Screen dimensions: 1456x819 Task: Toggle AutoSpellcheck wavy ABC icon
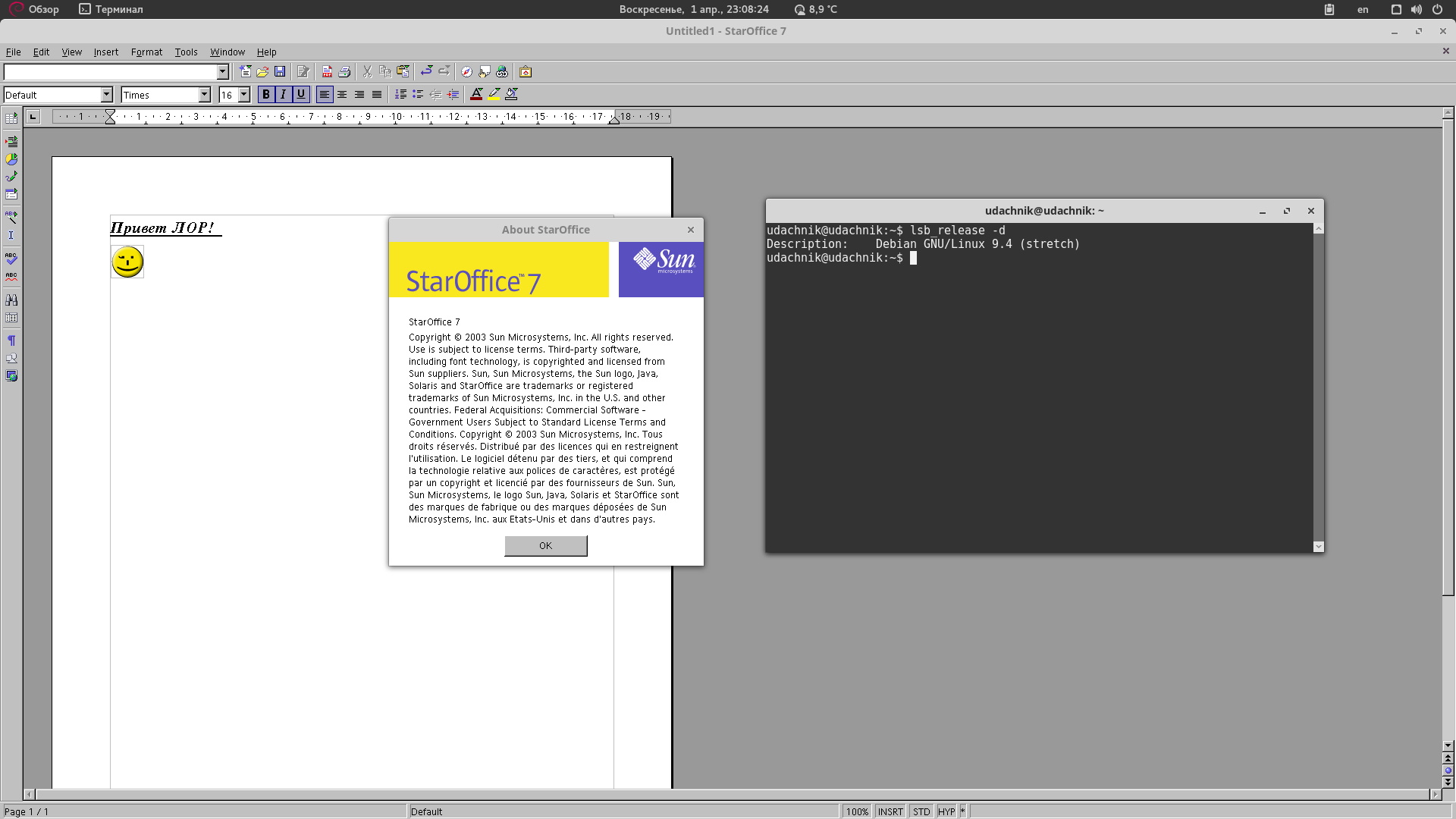tap(11, 276)
